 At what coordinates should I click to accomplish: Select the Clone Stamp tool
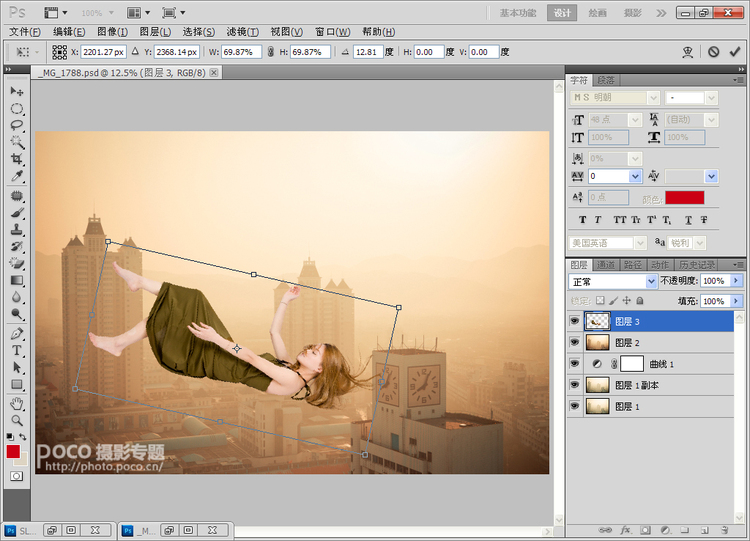pos(17,230)
